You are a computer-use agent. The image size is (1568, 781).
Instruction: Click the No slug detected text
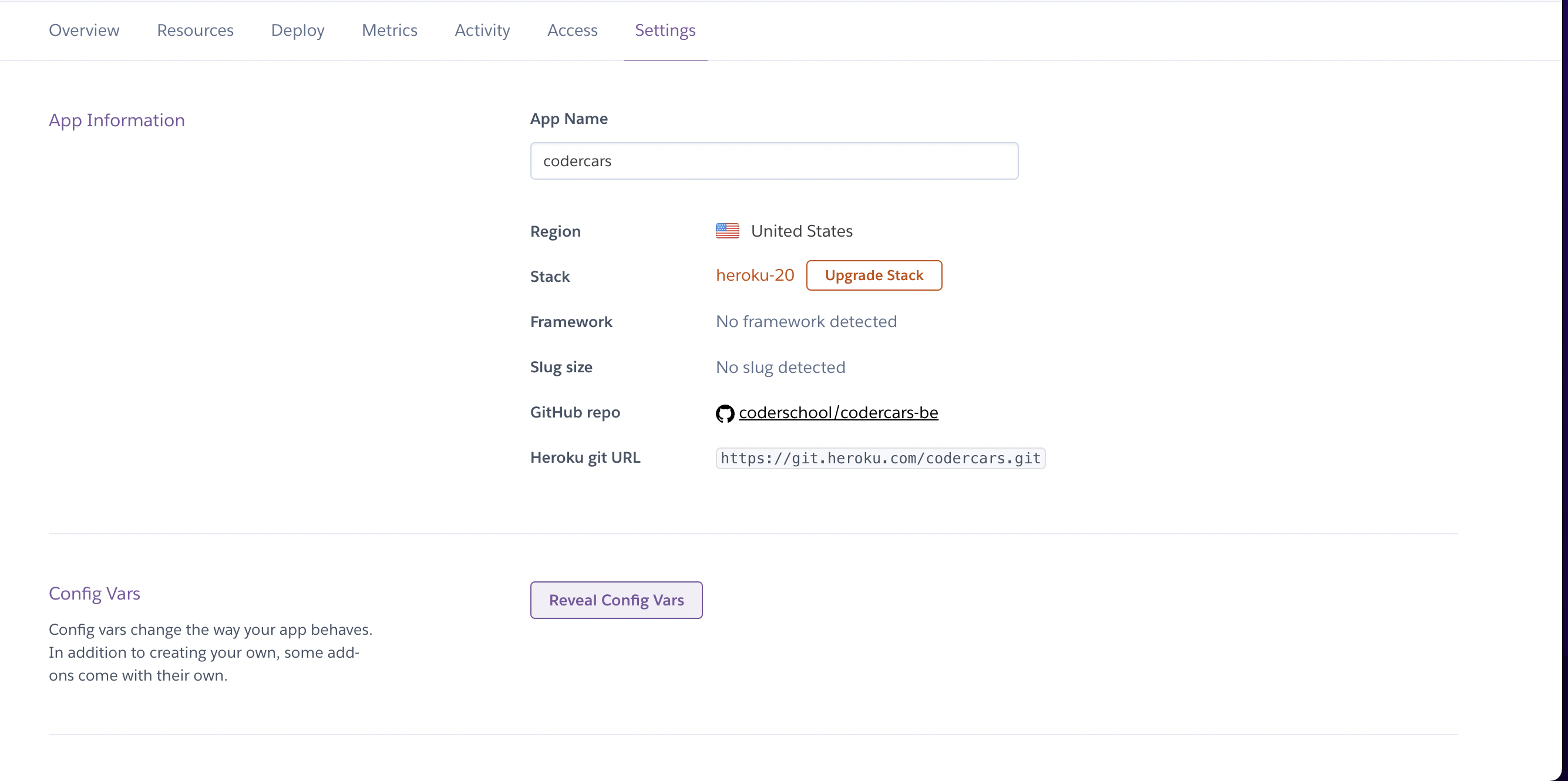[x=780, y=367]
